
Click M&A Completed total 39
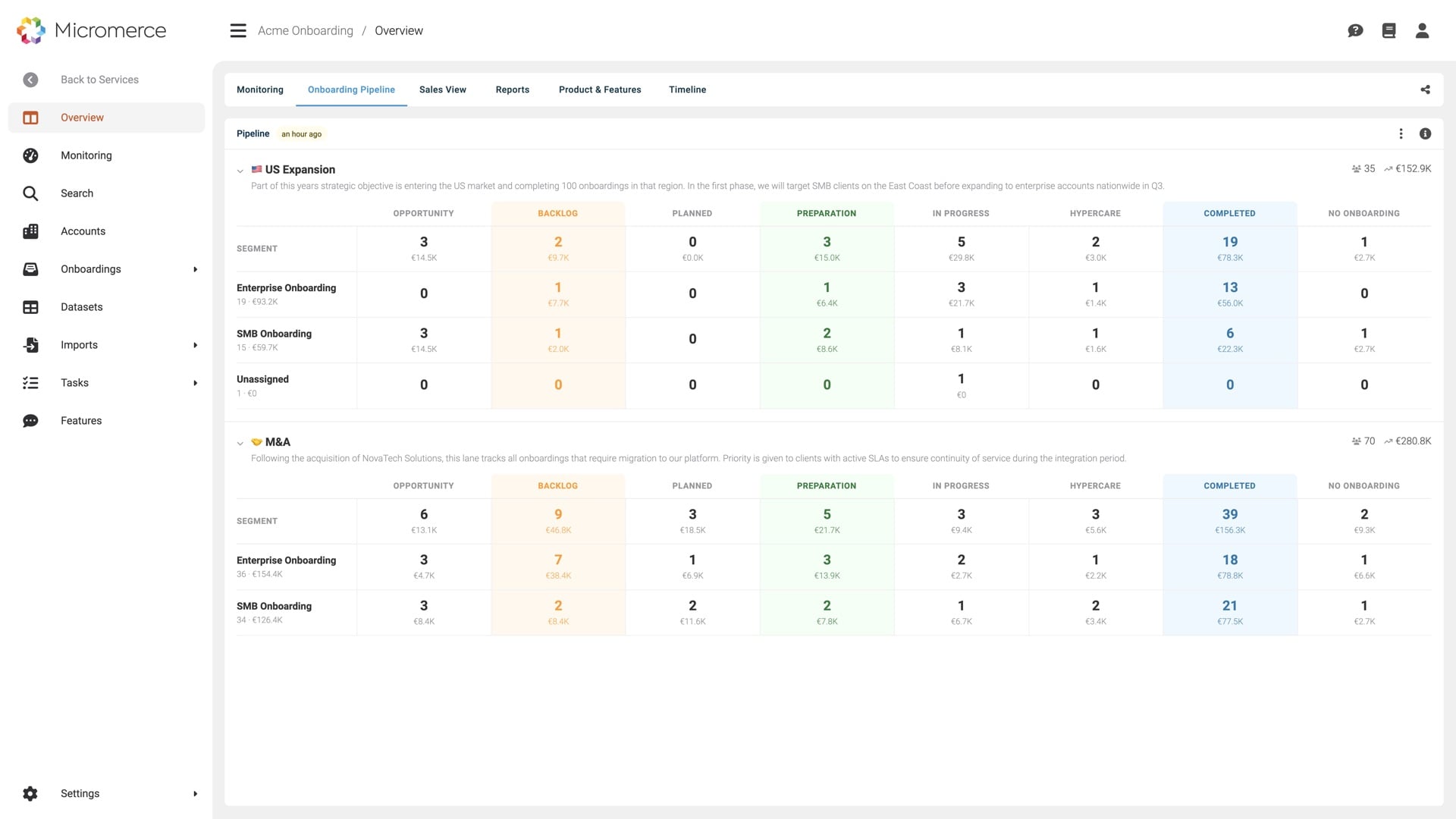tap(1230, 514)
